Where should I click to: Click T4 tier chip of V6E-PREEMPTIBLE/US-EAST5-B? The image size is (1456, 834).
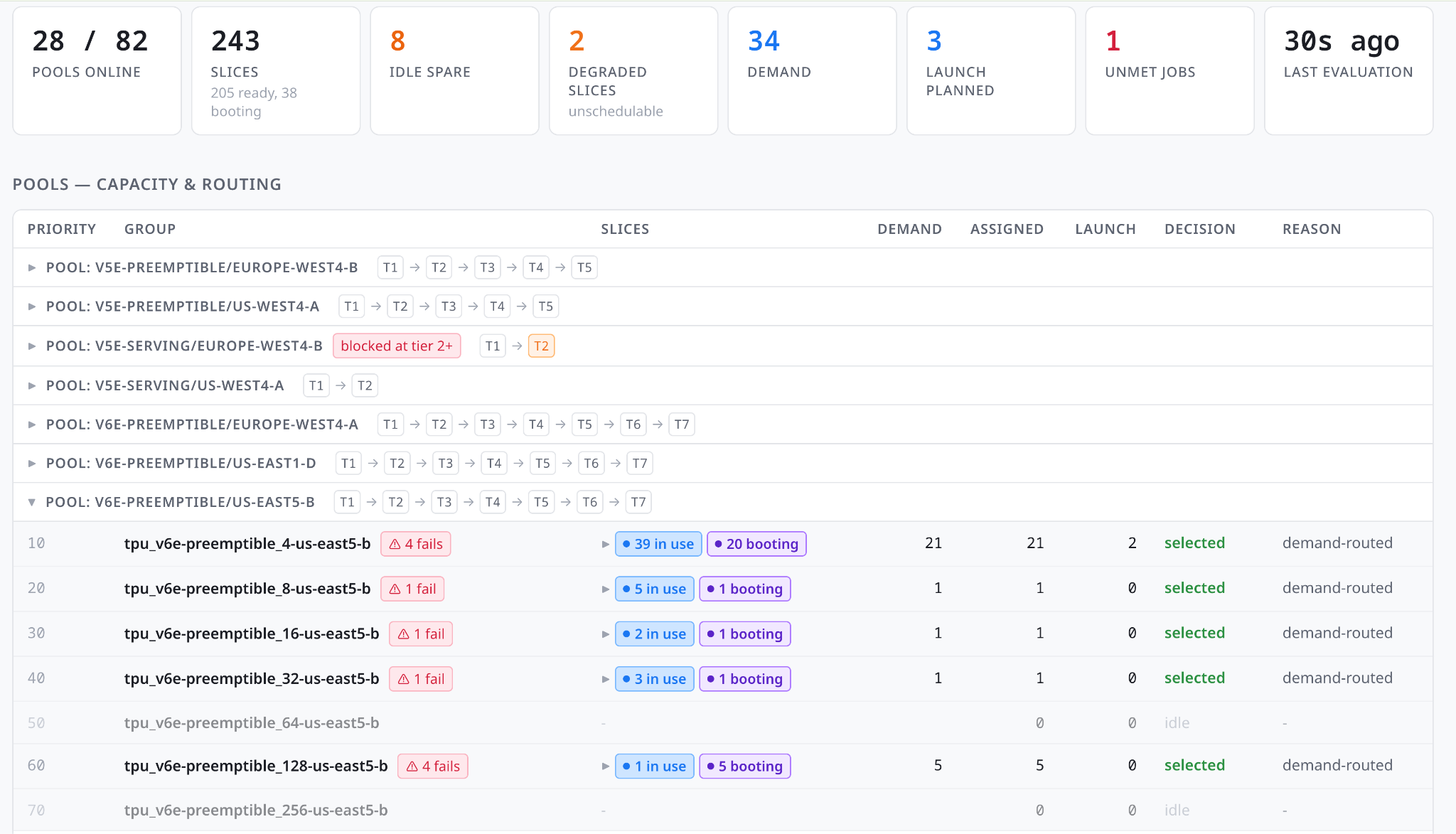[493, 502]
